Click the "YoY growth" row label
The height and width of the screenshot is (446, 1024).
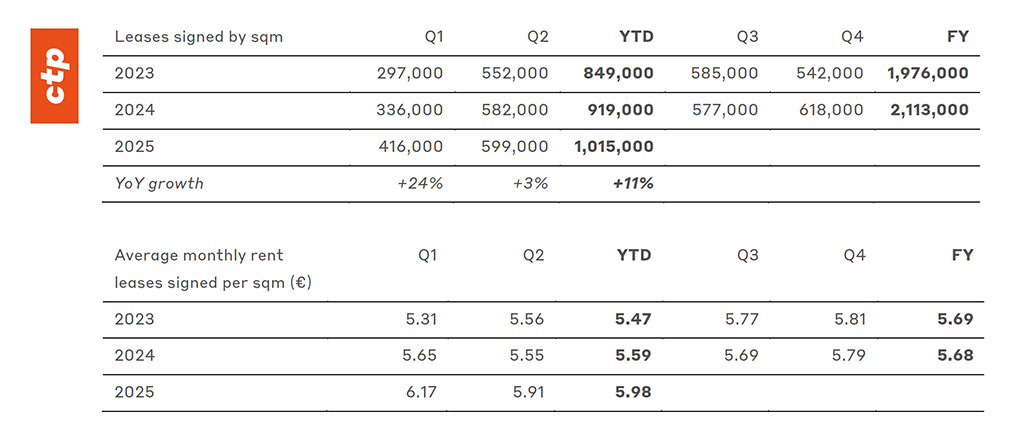159,184
